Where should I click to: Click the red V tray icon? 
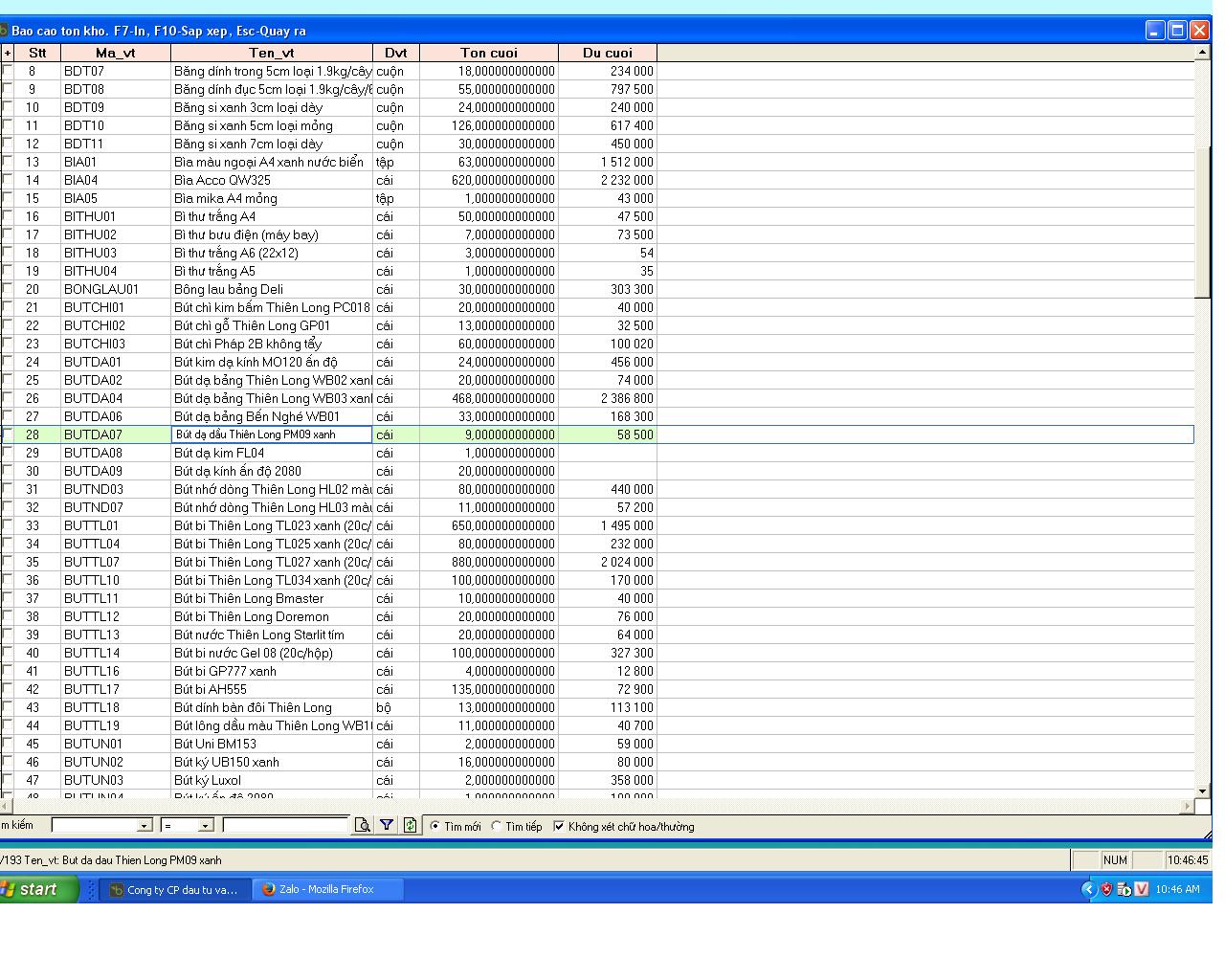click(1141, 889)
